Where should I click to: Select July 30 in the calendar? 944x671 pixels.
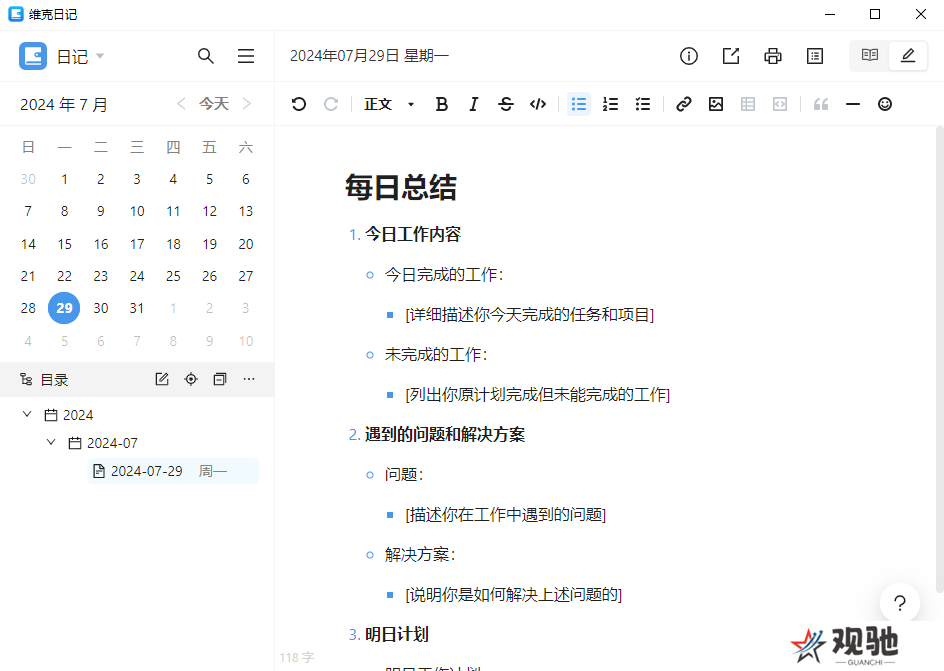click(101, 308)
